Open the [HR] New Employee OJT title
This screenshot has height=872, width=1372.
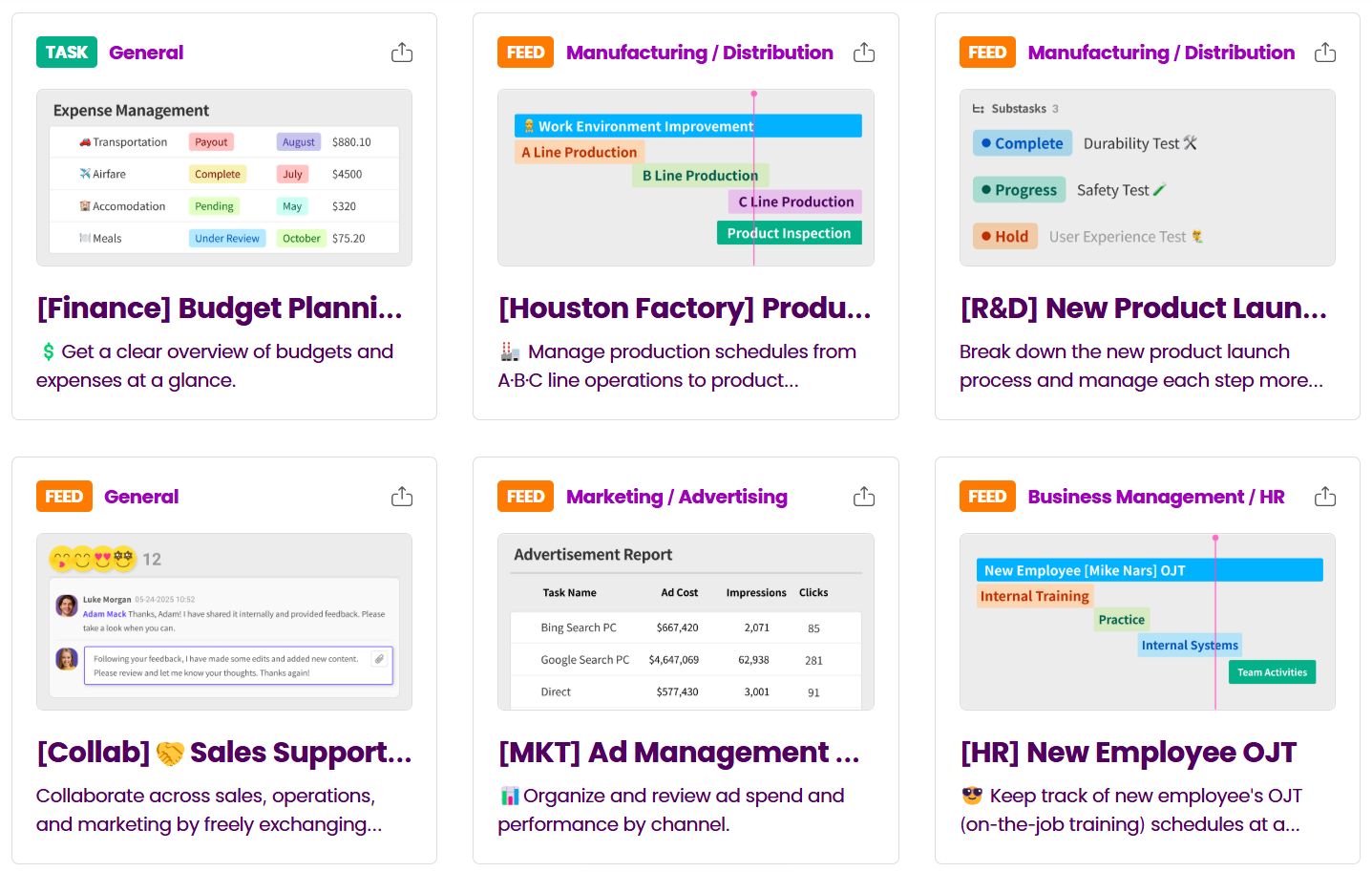[1128, 753]
